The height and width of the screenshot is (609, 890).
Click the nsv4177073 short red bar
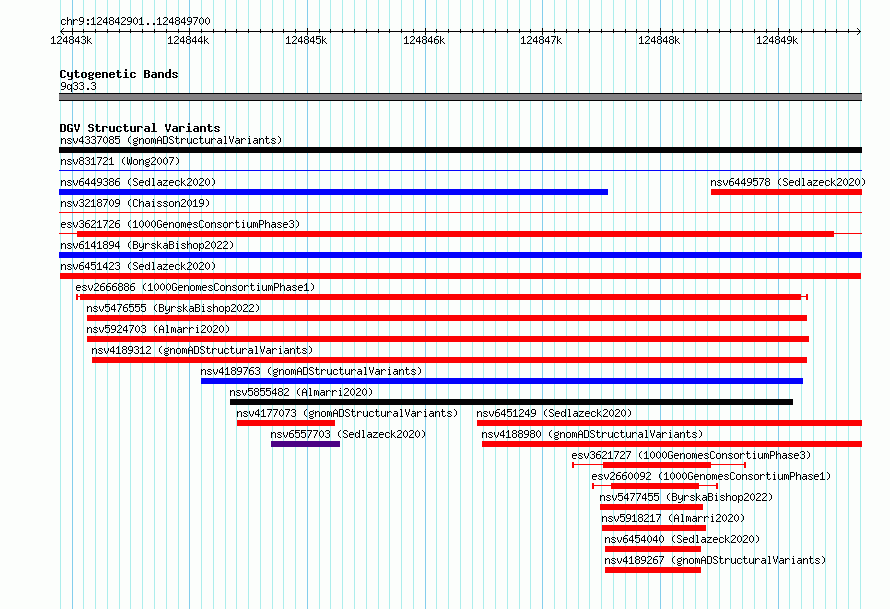286,423
